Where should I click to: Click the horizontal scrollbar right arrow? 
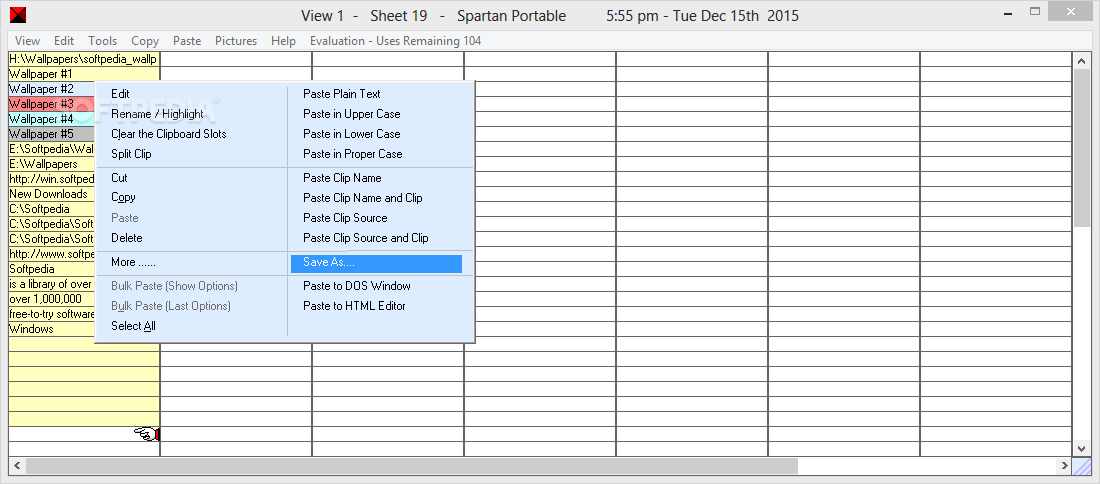pyautogui.click(x=1064, y=466)
